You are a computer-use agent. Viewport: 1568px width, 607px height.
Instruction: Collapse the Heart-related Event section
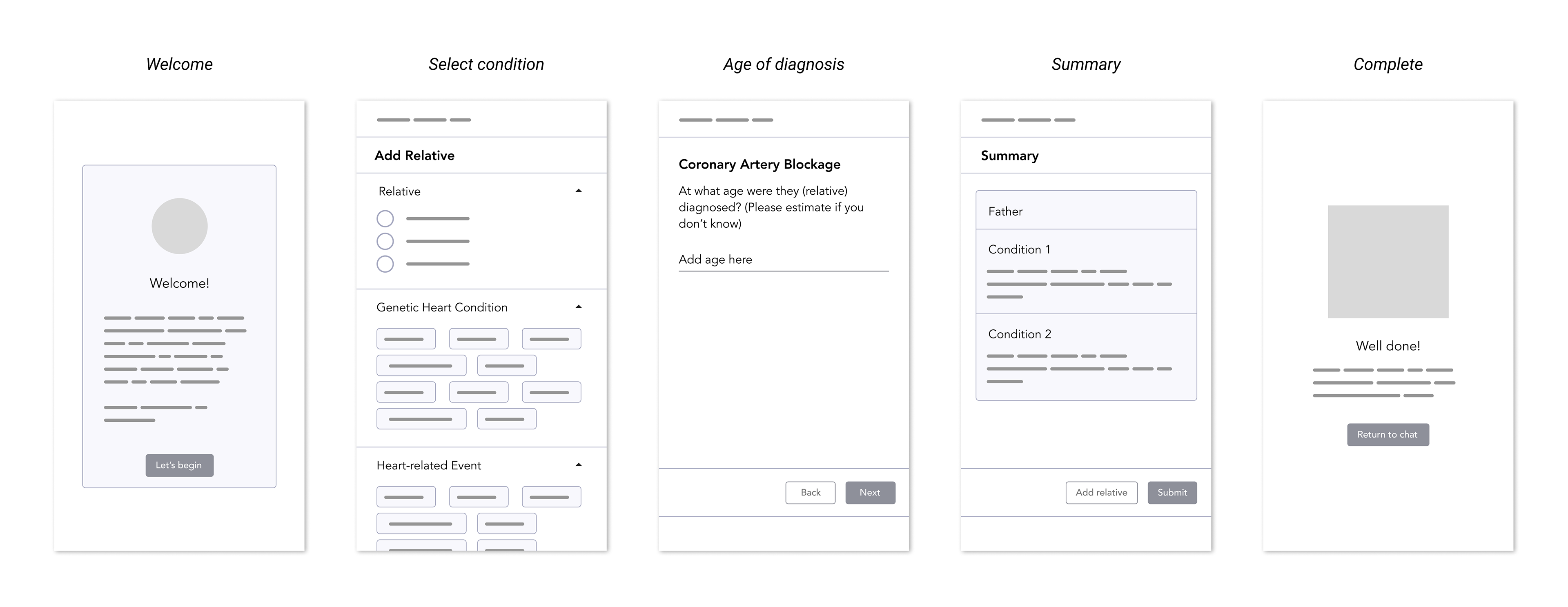pyautogui.click(x=578, y=465)
